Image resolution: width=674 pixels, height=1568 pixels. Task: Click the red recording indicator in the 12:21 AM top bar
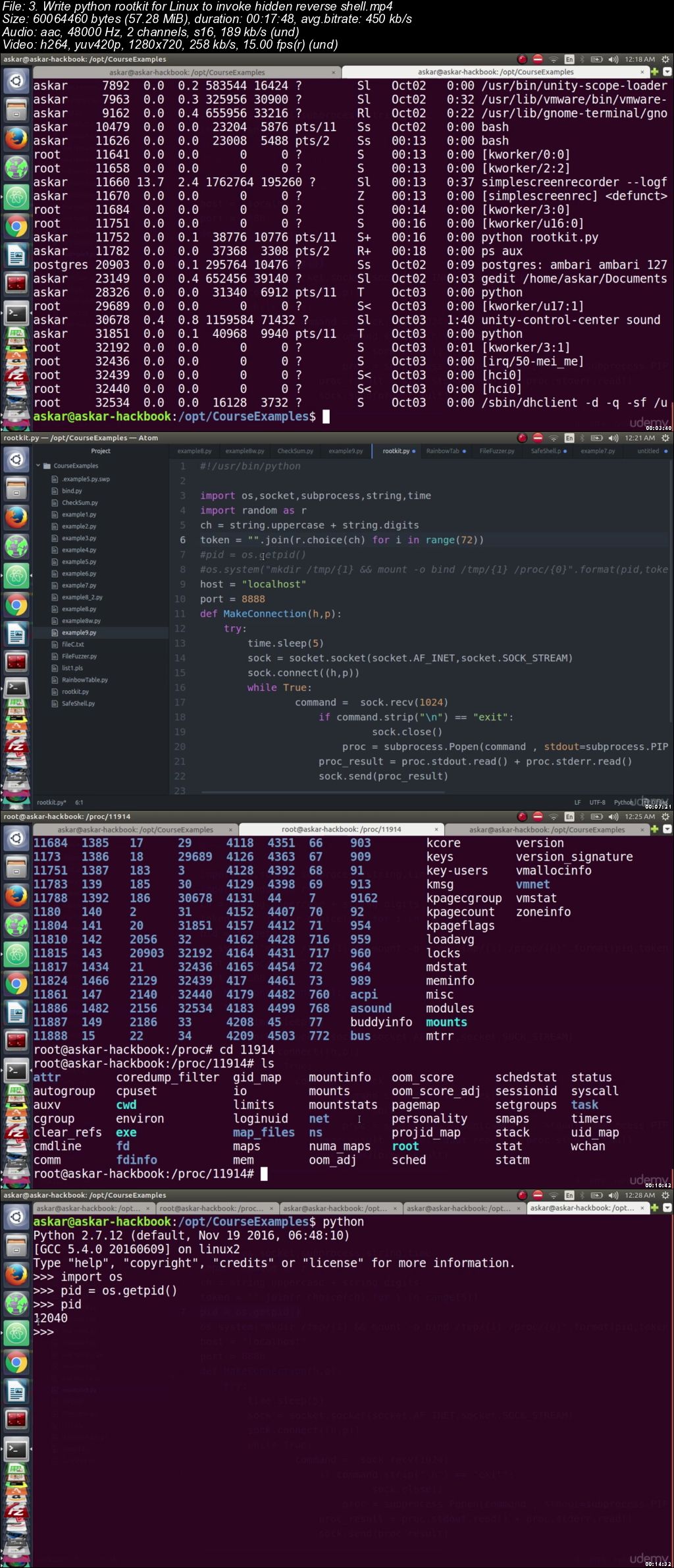(522, 438)
